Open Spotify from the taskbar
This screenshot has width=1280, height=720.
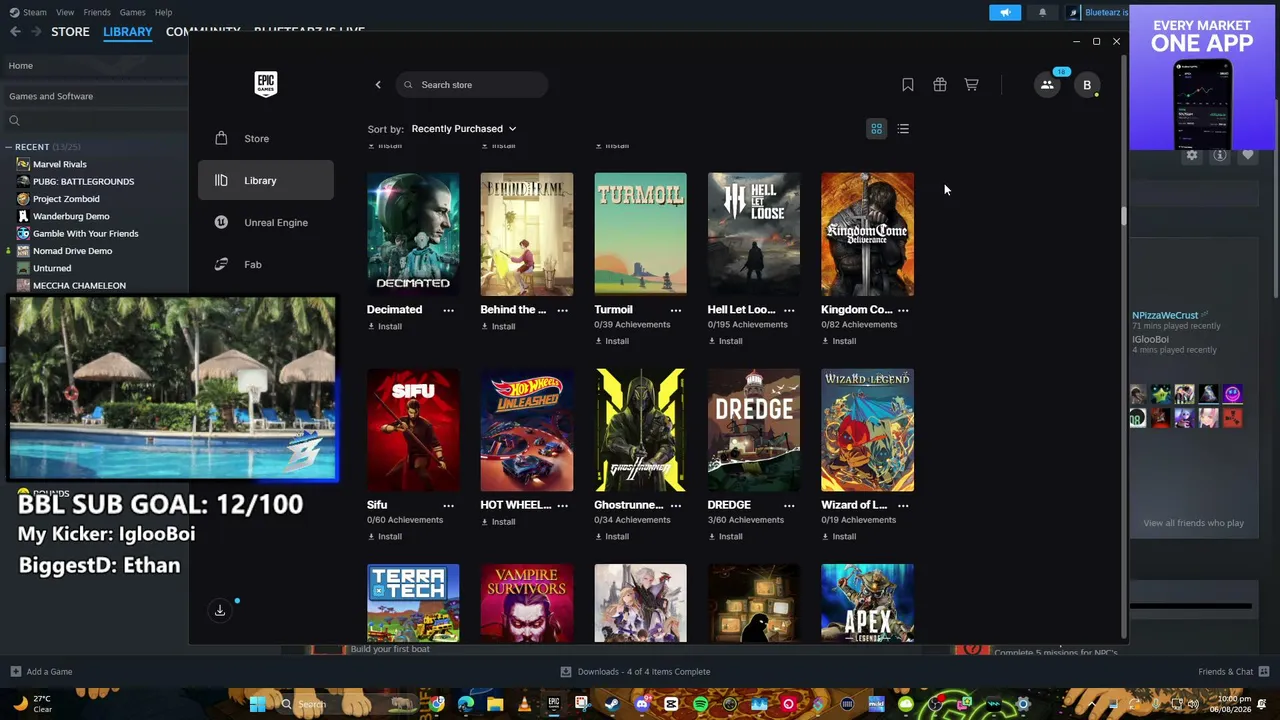pyautogui.click(x=700, y=704)
